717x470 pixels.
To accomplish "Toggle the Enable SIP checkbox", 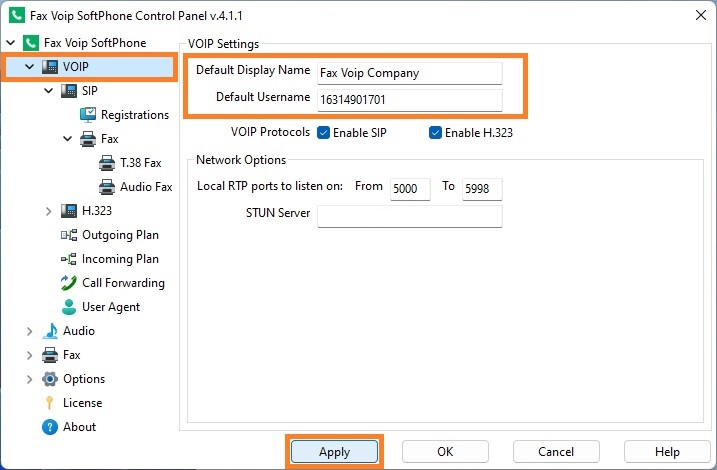I will tap(323, 133).
